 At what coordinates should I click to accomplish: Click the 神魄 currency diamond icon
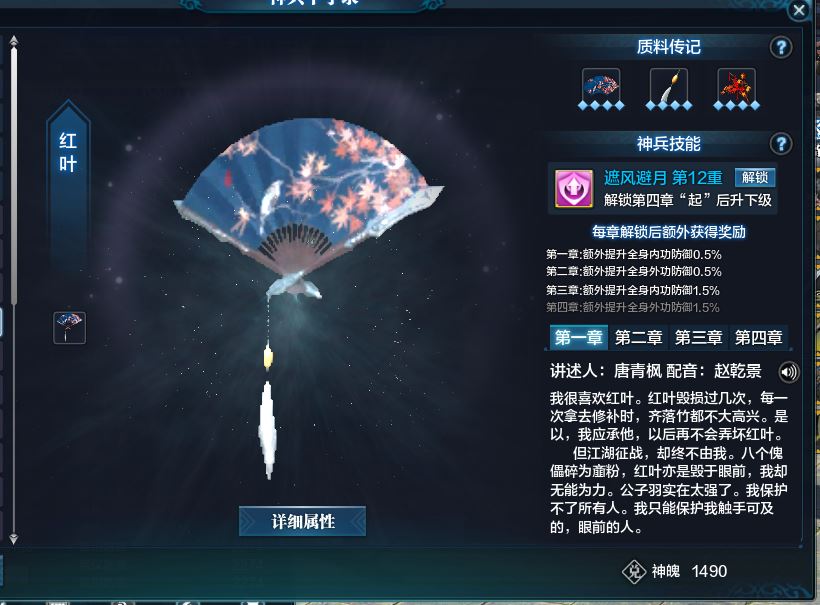[634, 572]
